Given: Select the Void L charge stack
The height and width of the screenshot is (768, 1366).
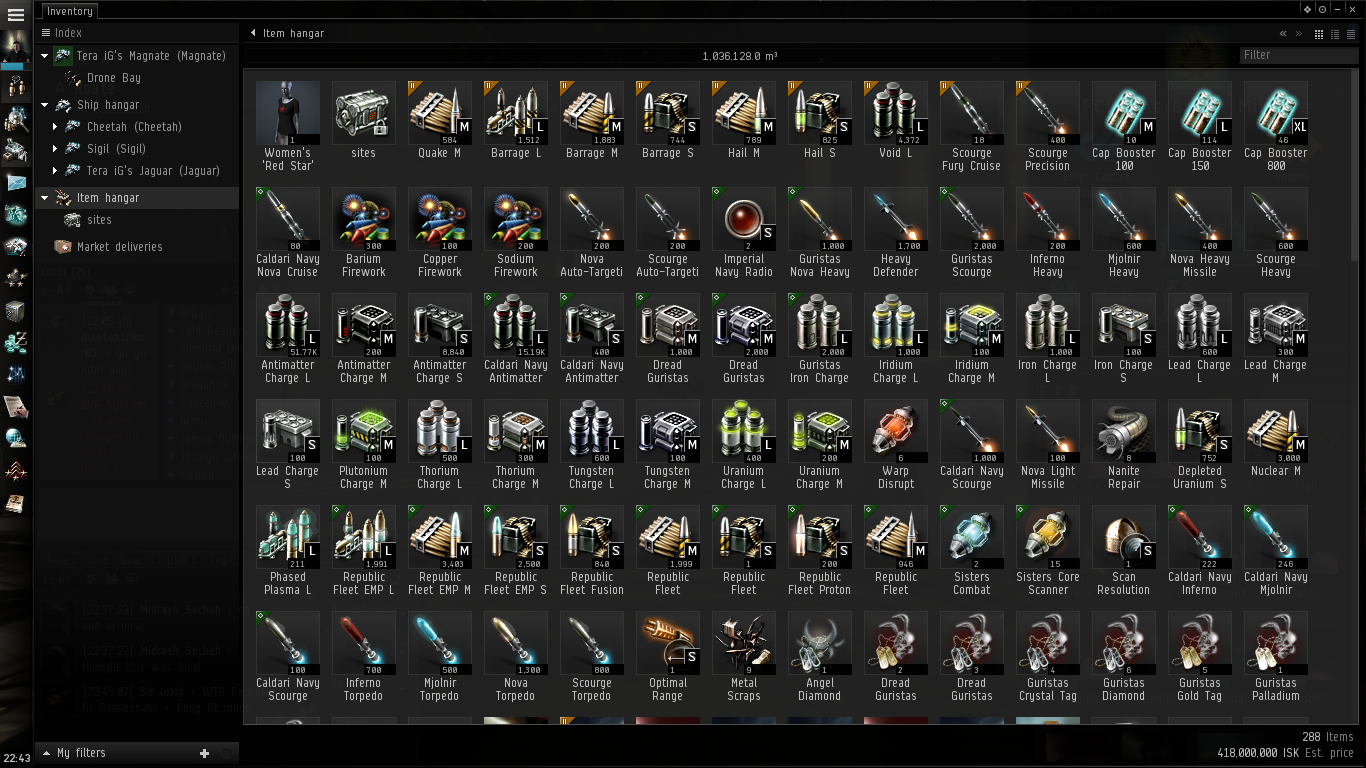Looking at the screenshot, I should [896, 120].
